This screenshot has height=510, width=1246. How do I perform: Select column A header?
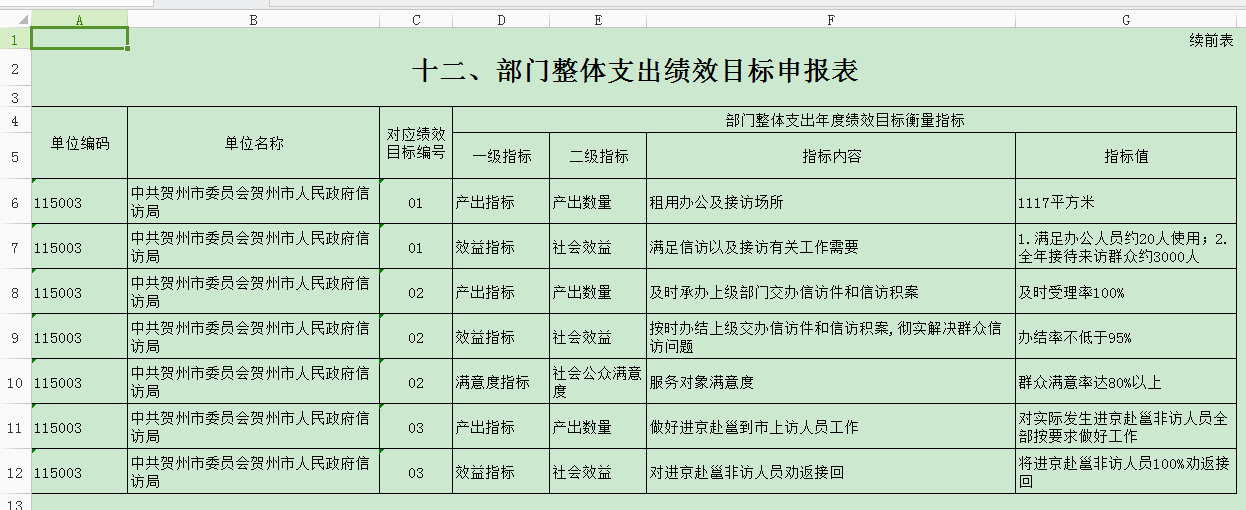coord(79,19)
